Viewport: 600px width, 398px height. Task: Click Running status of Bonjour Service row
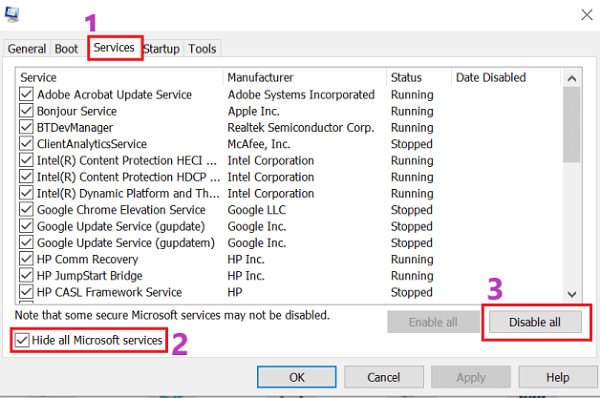tap(412, 111)
